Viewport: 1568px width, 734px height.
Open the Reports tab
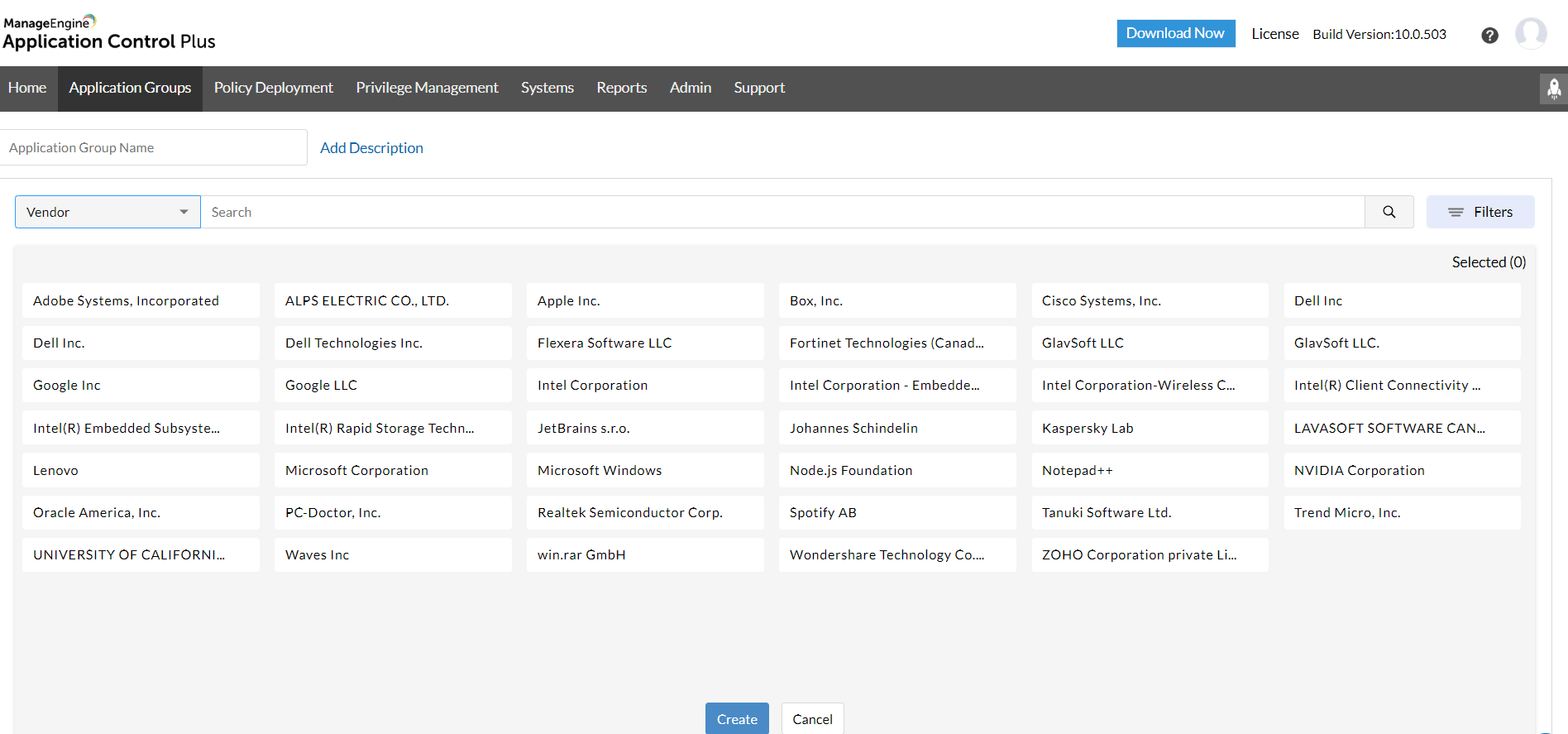pos(621,88)
